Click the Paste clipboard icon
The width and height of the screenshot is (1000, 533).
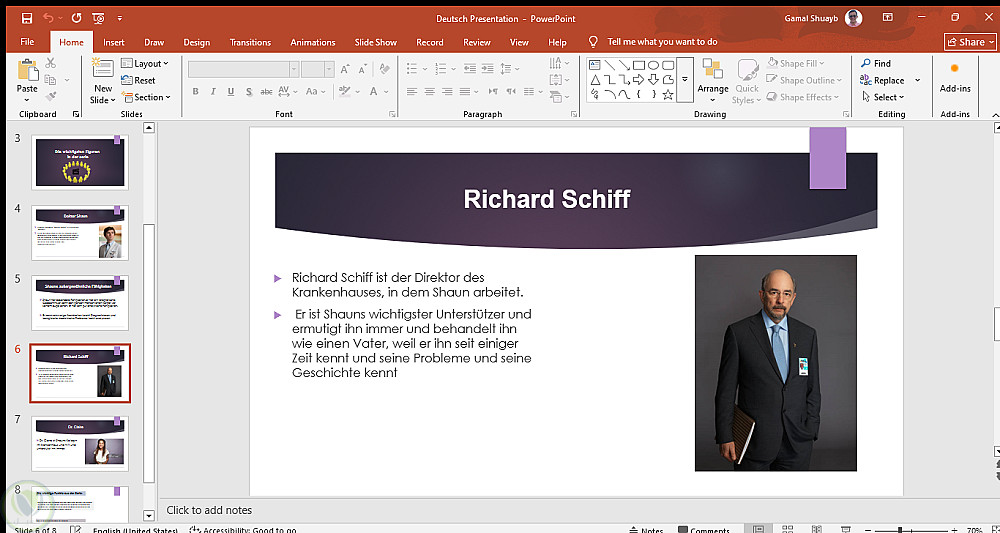tap(27, 72)
